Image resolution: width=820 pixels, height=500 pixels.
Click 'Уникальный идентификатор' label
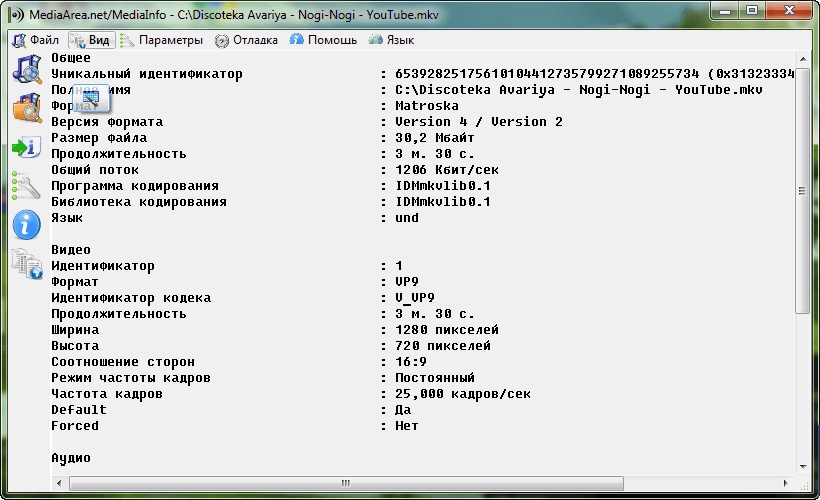[147, 74]
